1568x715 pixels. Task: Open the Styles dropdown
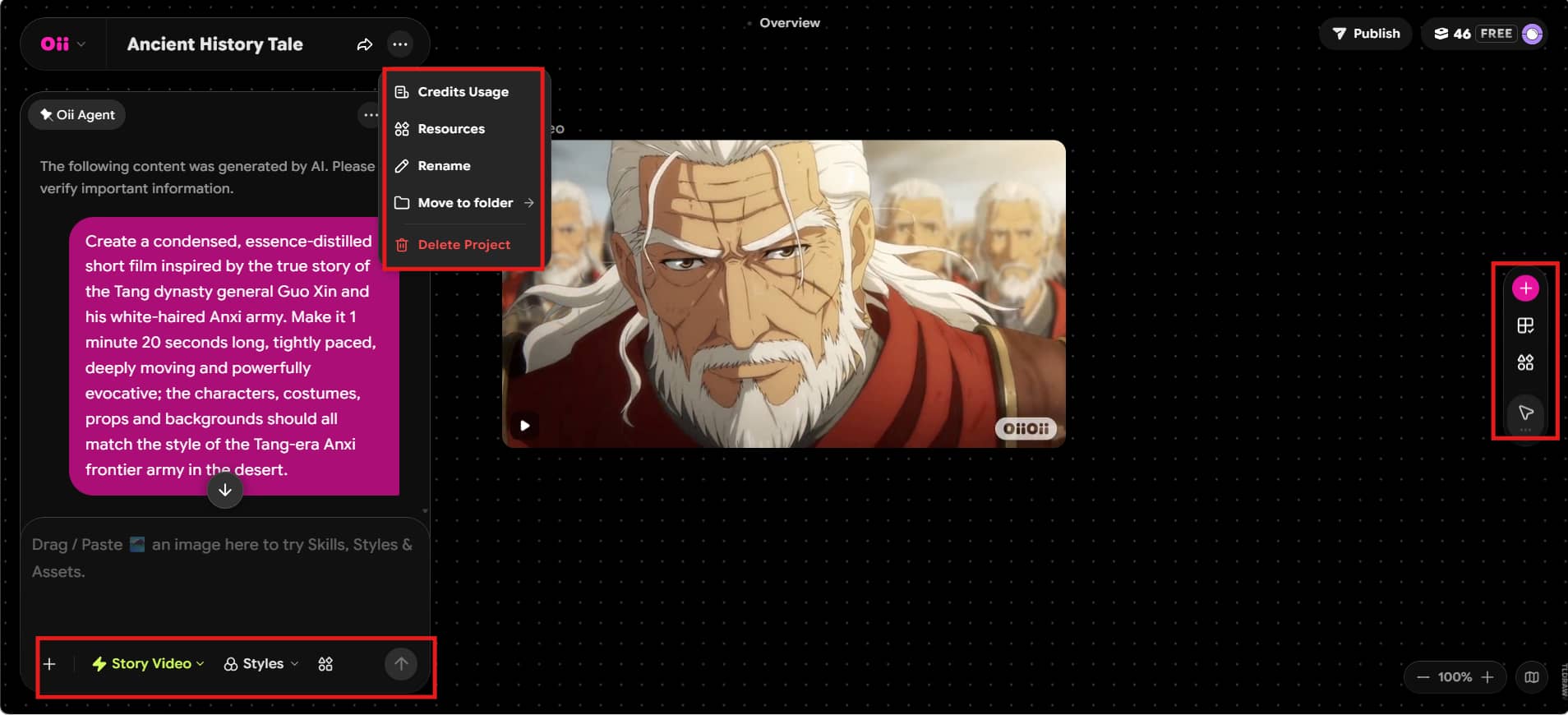(261, 664)
